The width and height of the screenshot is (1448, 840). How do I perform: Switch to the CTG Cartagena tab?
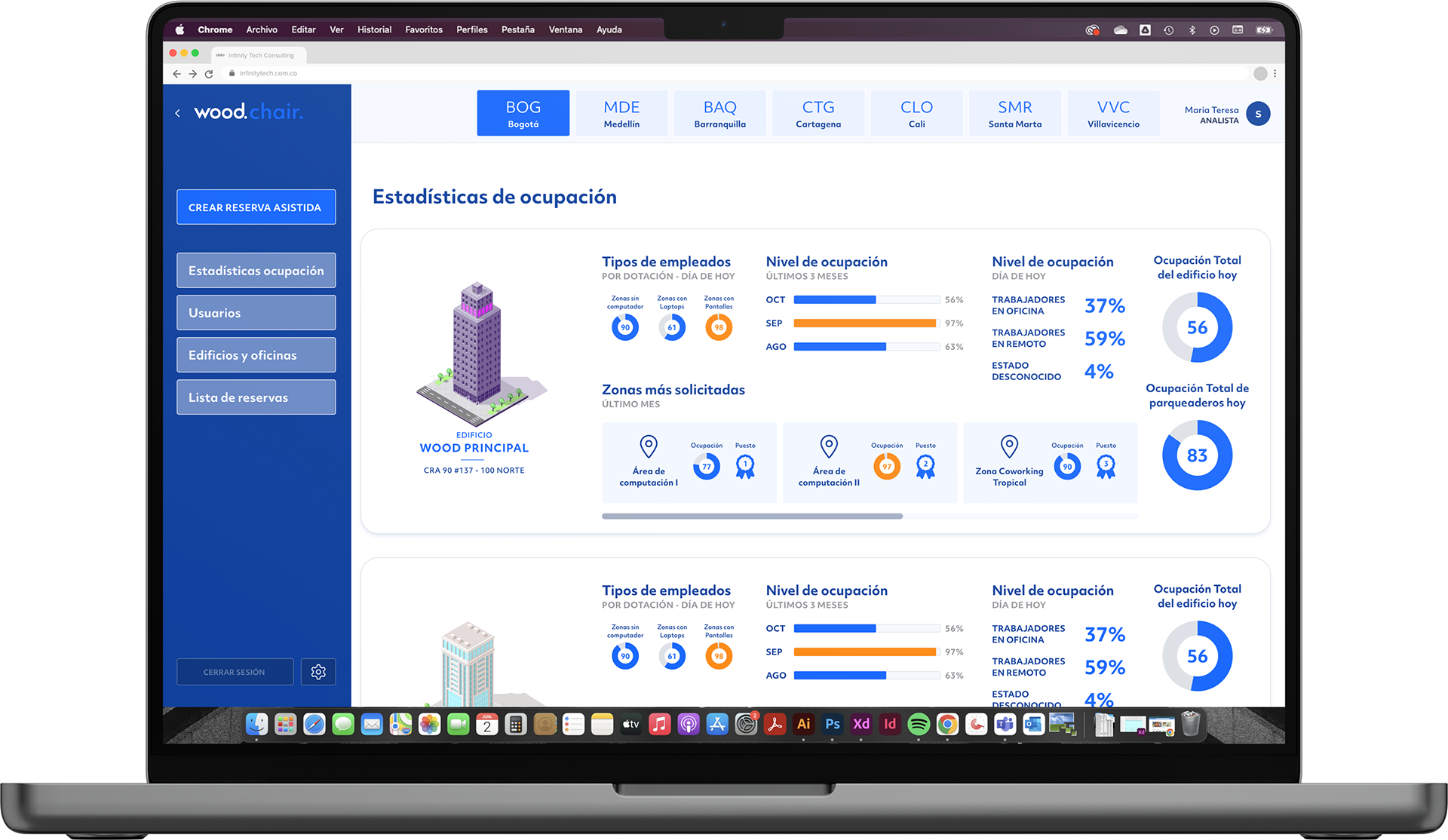(818, 113)
